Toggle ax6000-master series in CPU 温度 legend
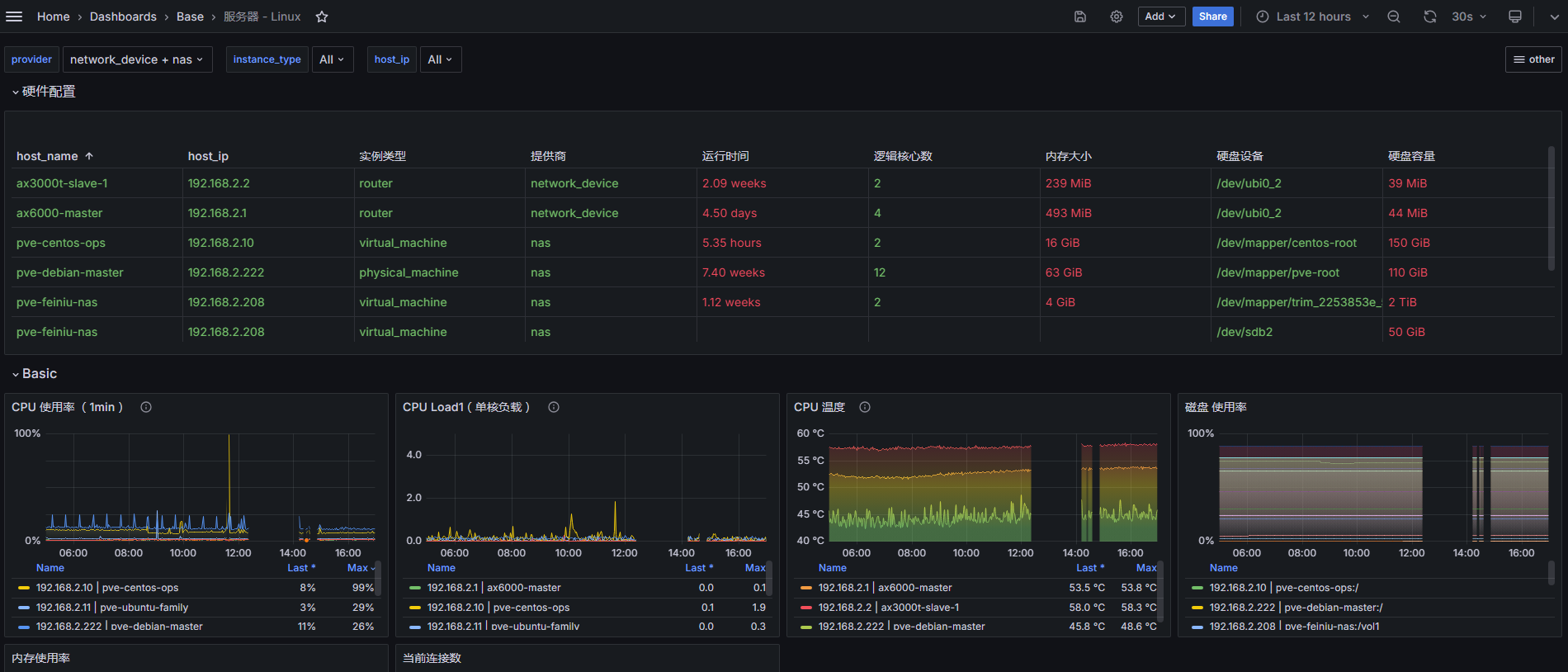The height and width of the screenshot is (672, 1568). [x=885, y=588]
